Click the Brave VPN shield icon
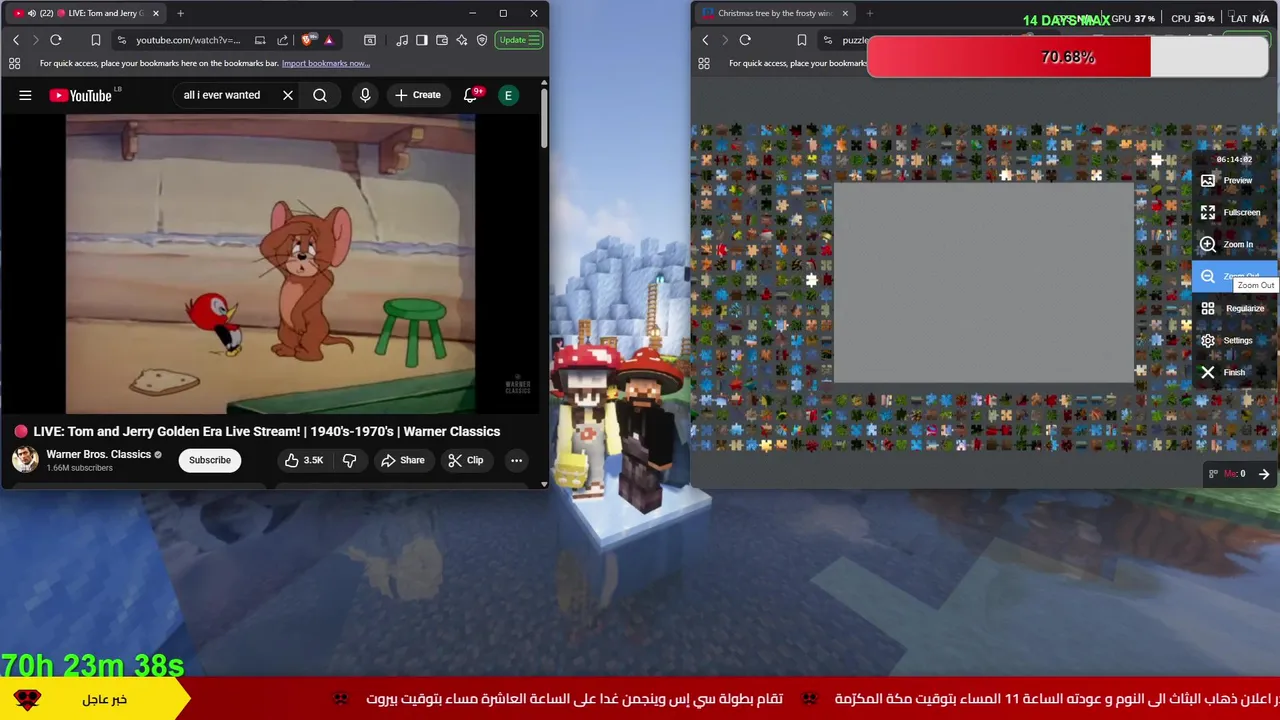This screenshot has width=1280, height=720. click(482, 40)
